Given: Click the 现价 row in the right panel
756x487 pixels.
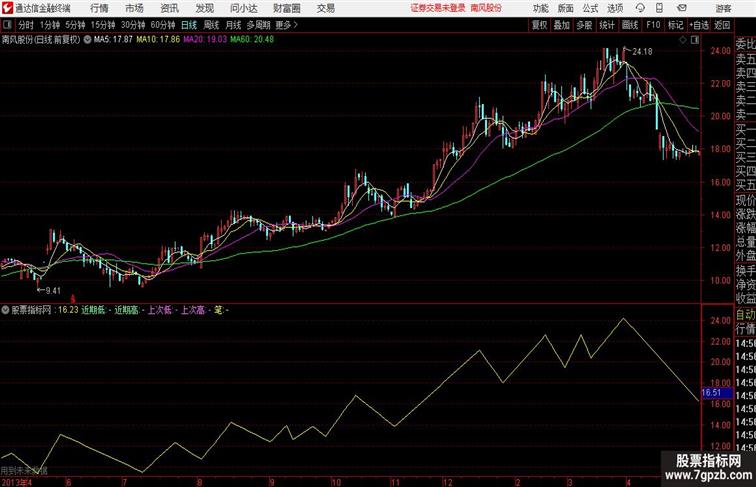Looking at the screenshot, I should point(745,200).
